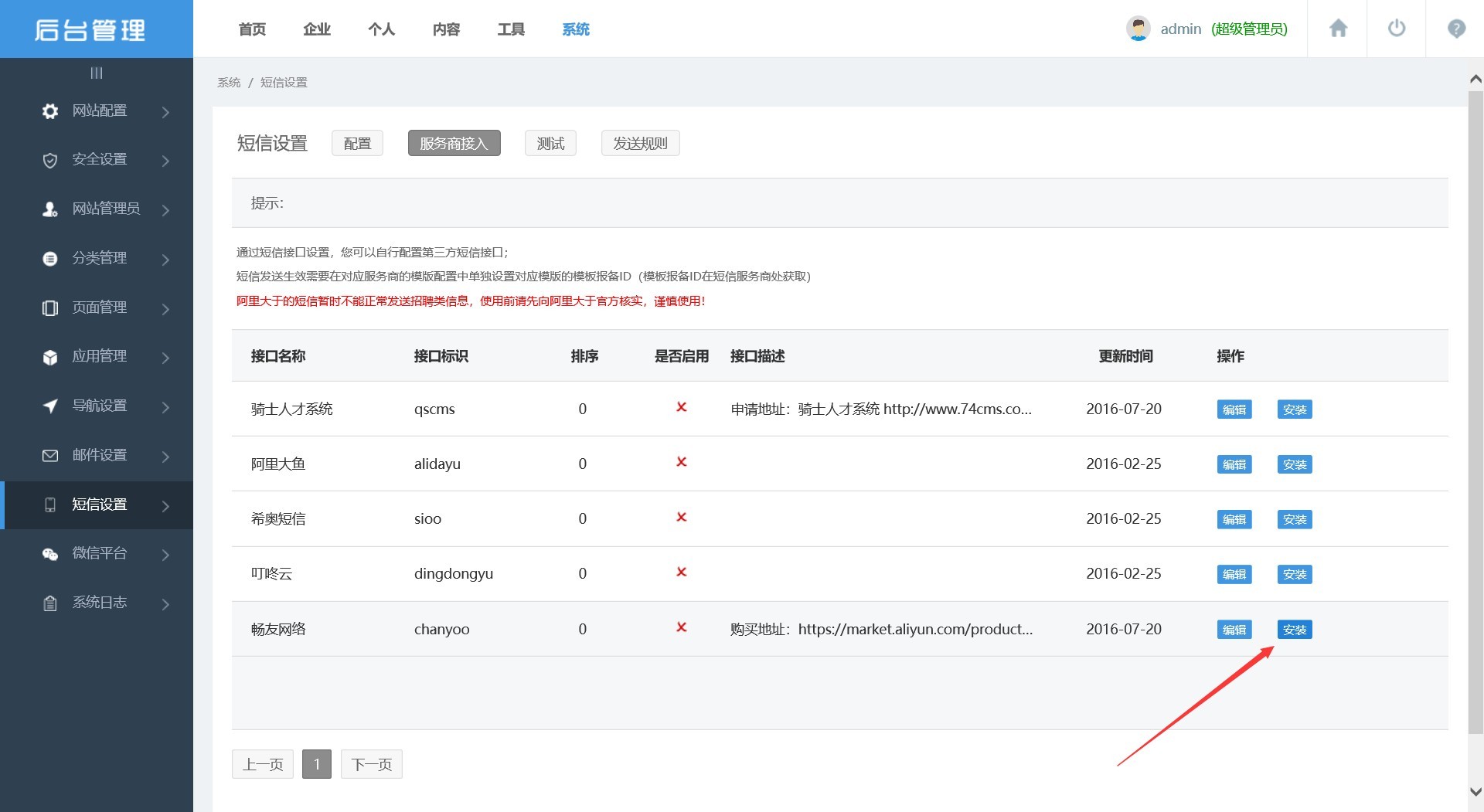
Task: Click the shield icon for 安全设置
Action: [50, 160]
